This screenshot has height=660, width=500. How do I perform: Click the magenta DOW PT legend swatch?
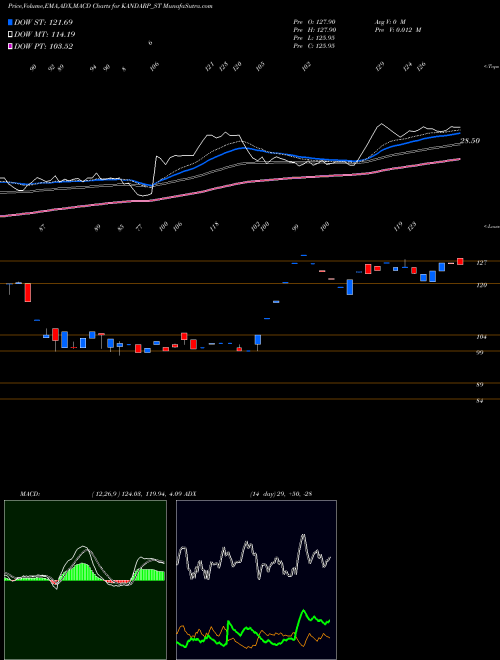(10, 46)
